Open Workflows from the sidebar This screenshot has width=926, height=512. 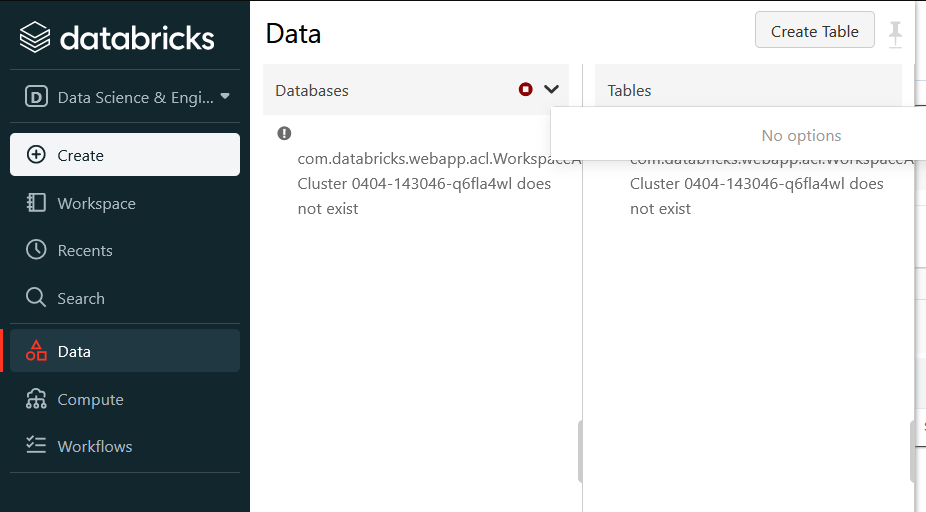94,446
